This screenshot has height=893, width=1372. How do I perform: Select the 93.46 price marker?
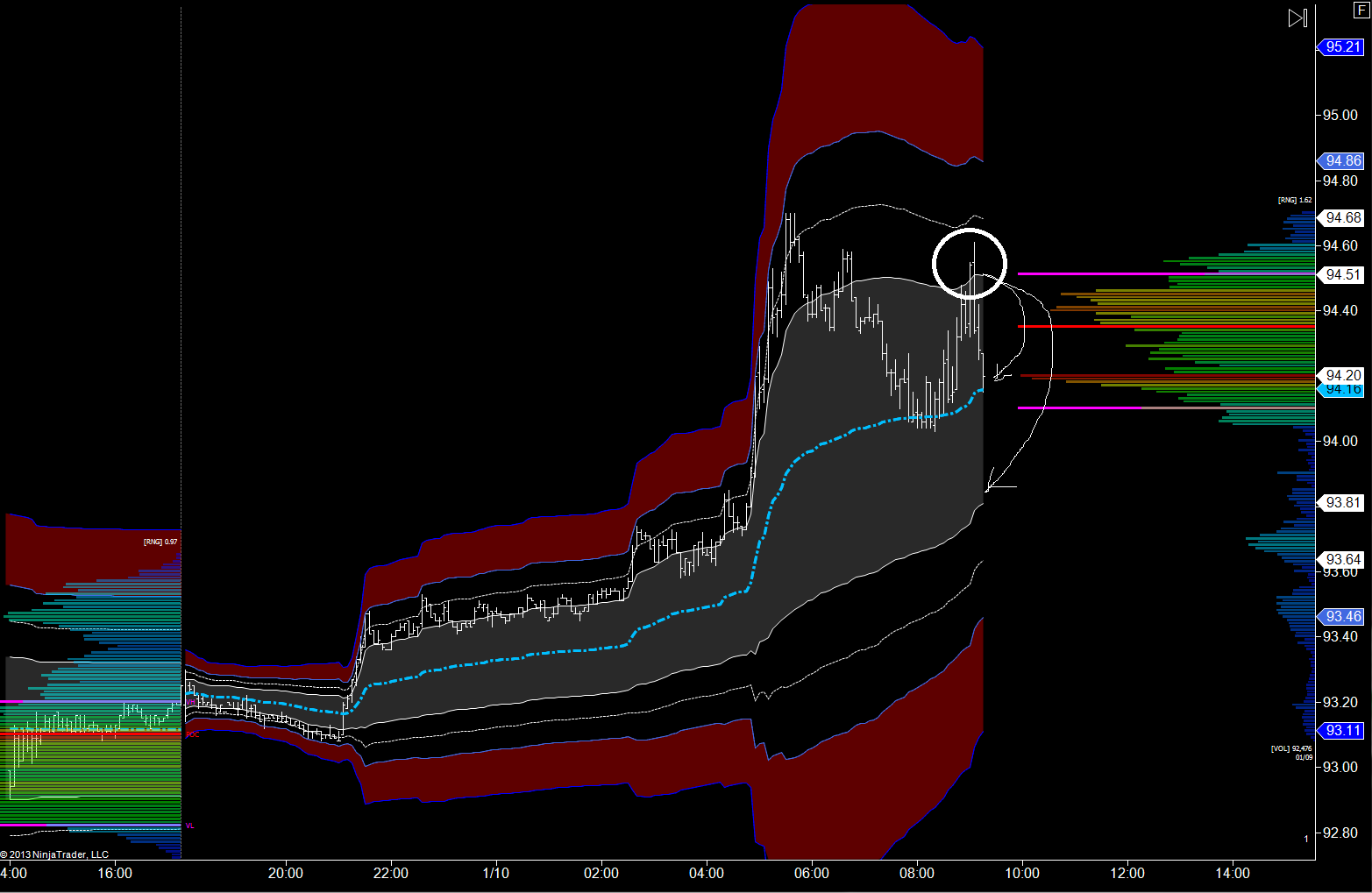click(1341, 616)
